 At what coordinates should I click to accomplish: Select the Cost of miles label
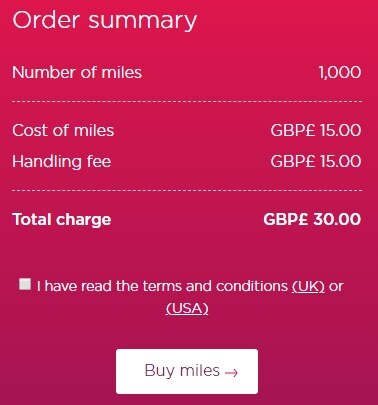click(63, 130)
